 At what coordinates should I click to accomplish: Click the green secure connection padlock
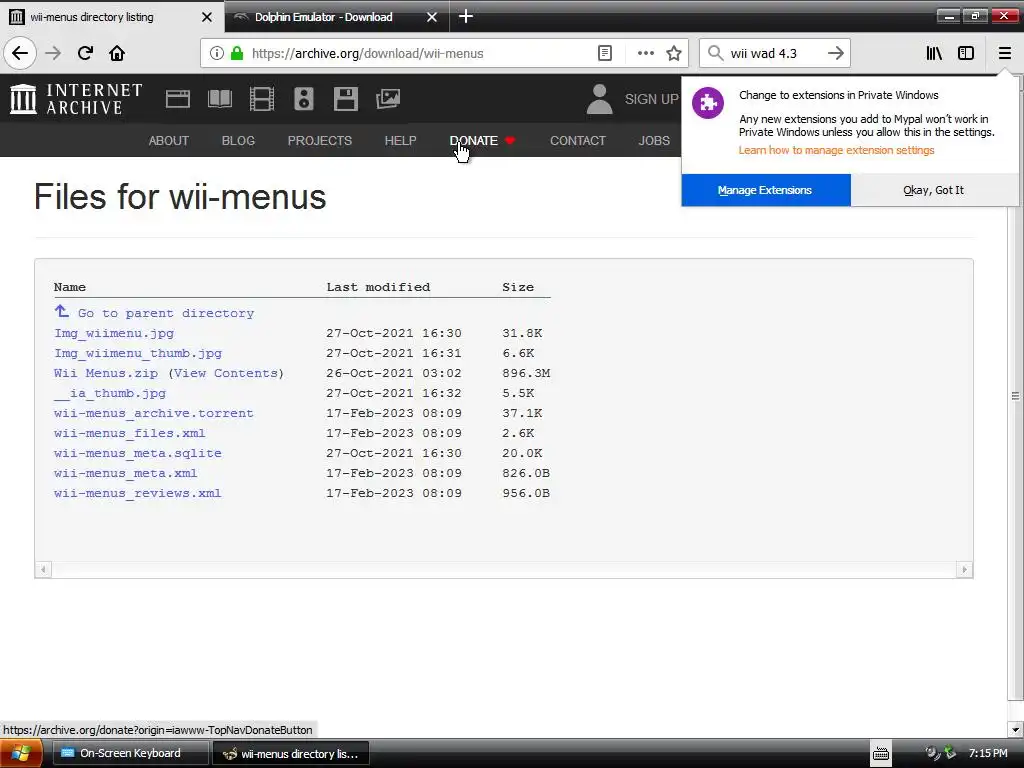237,54
